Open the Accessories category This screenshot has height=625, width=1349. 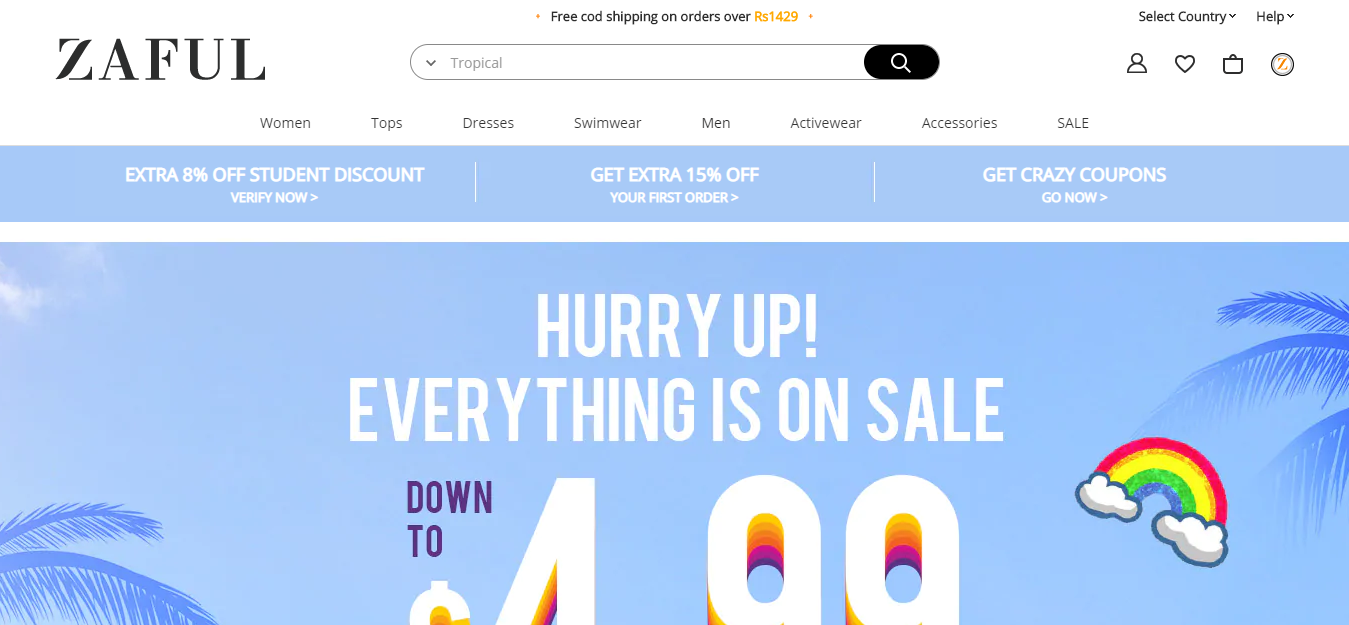tap(959, 122)
